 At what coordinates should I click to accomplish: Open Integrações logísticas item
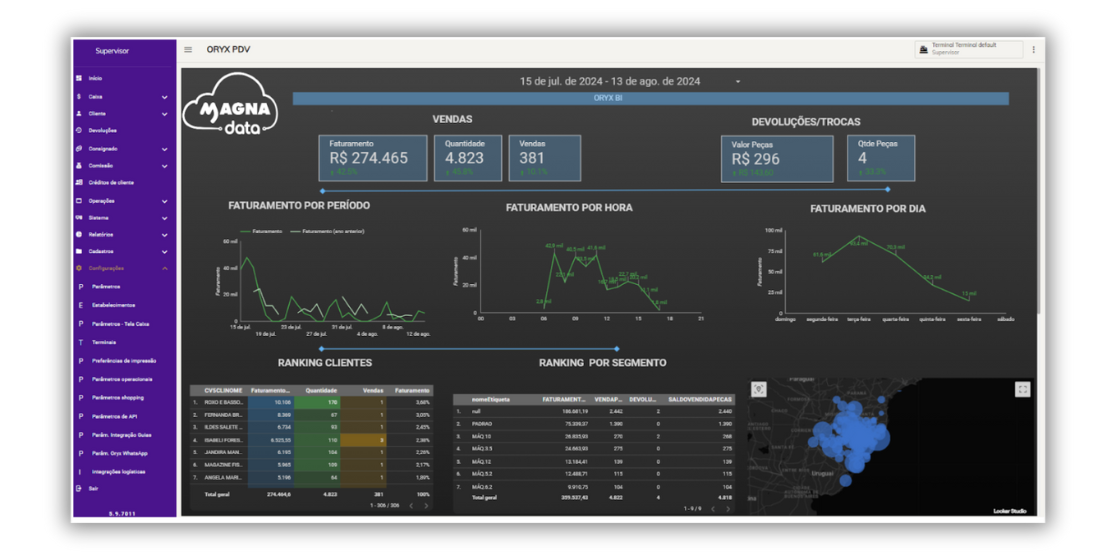[x=118, y=472]
